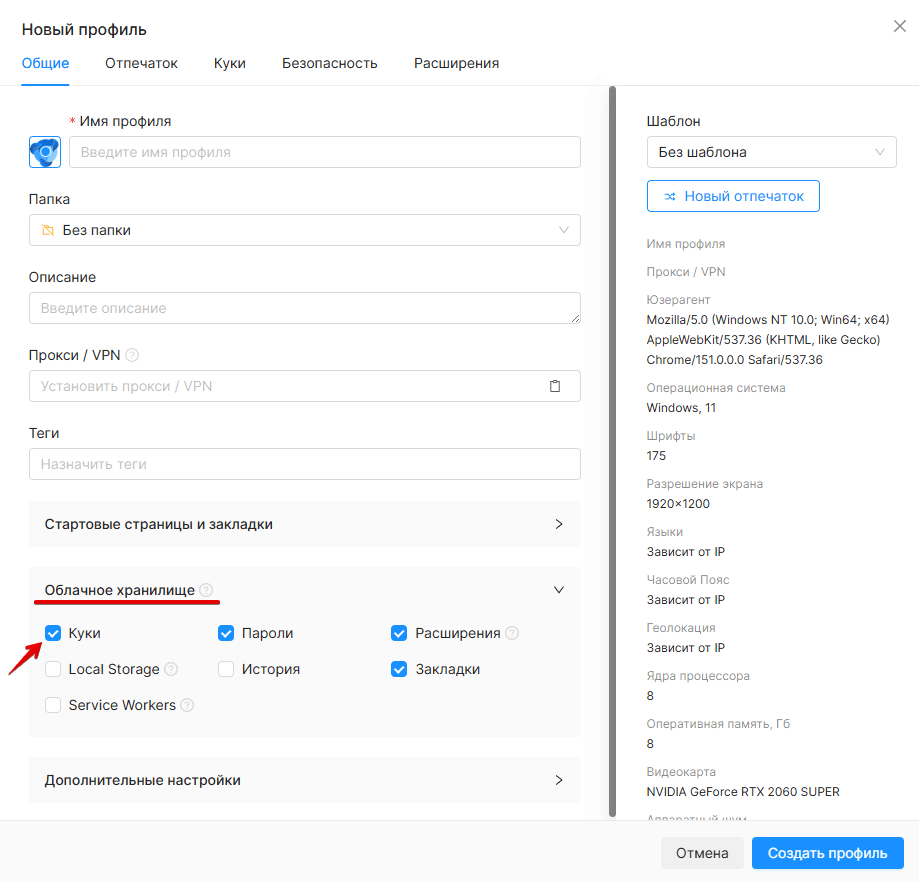Expand the Дополнительные настройки section

[x=305, y=780]
